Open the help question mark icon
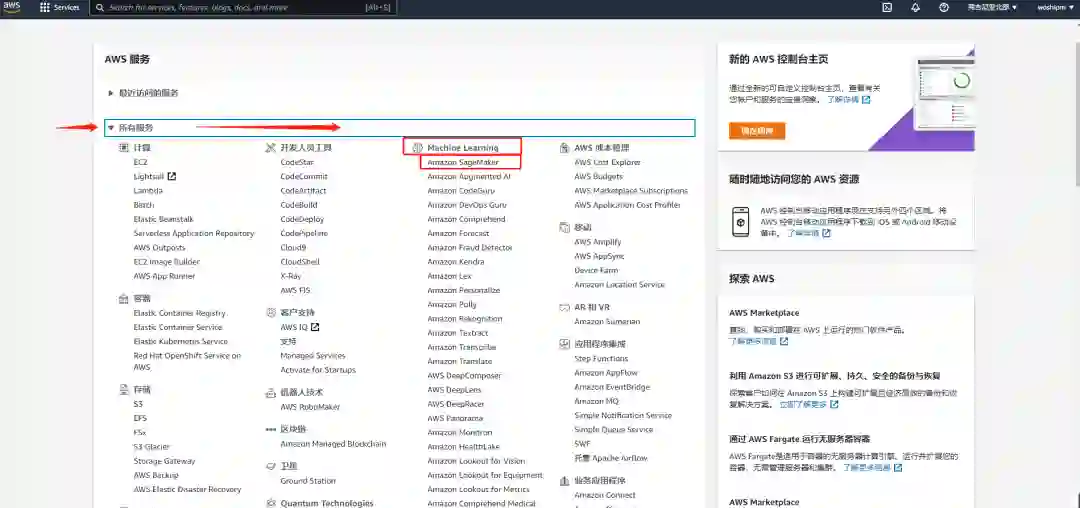Screen dimensions: 1080x508 pos(944,8)
